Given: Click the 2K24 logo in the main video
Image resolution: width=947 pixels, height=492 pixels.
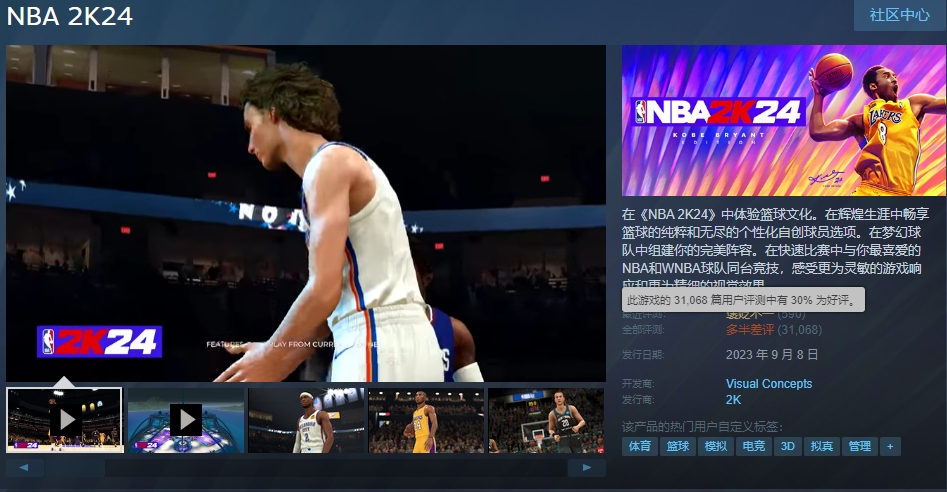Looking at the screenshot, I should (99, 342).
